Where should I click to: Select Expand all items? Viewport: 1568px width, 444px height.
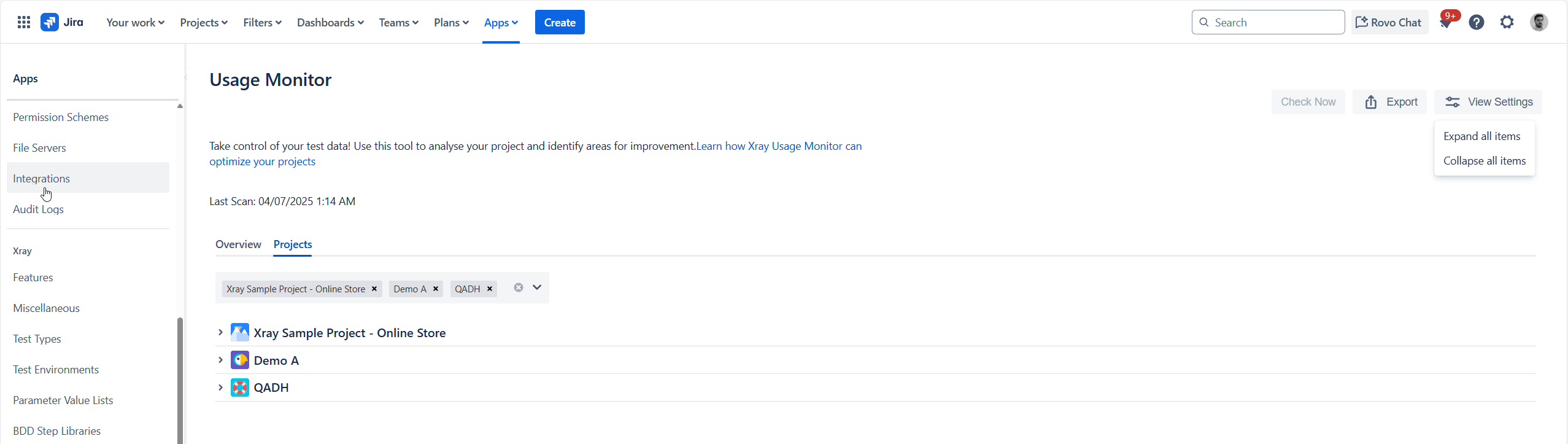pos(1481,136)
